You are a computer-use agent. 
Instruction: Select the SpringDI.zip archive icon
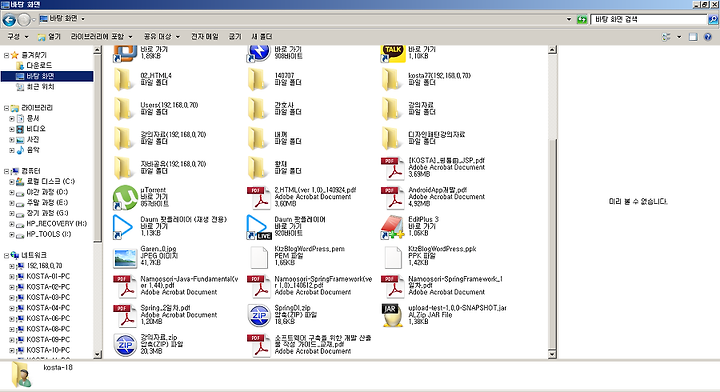pos(259,316)
